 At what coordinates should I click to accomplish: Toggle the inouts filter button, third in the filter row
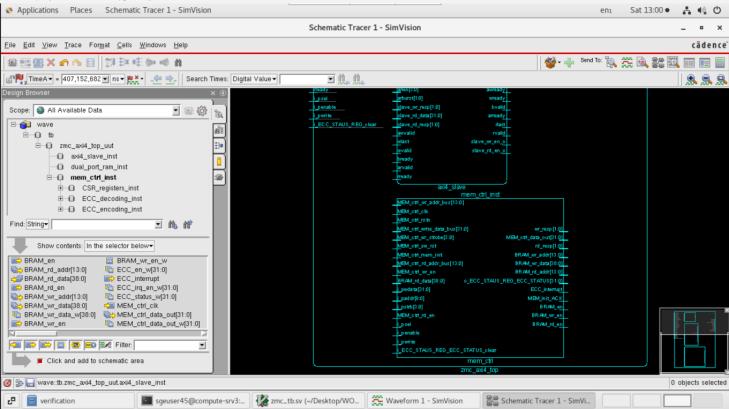click(45, 345)
